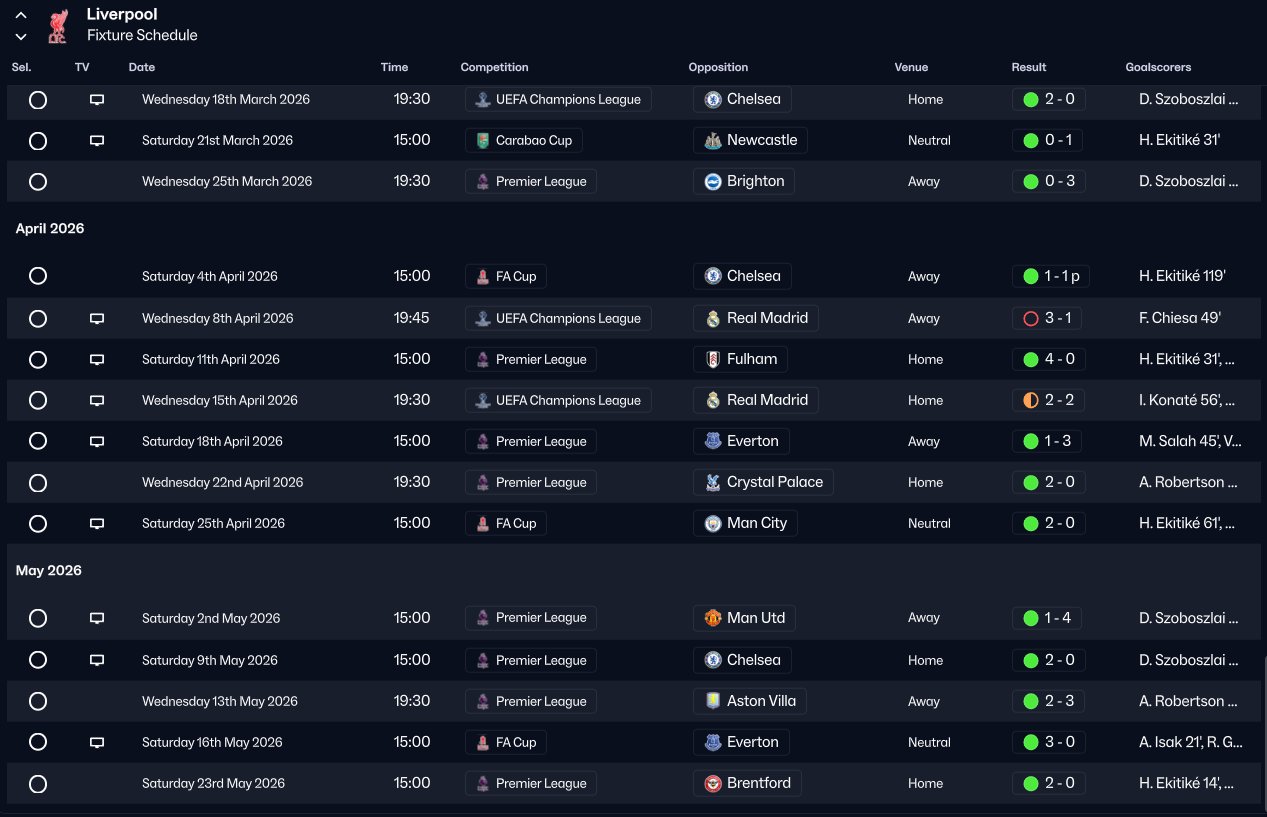Click goalscorer 'H. Ekitiké 119''
This screenshot has width=1267, height=817.
(x=1182, y=276)
